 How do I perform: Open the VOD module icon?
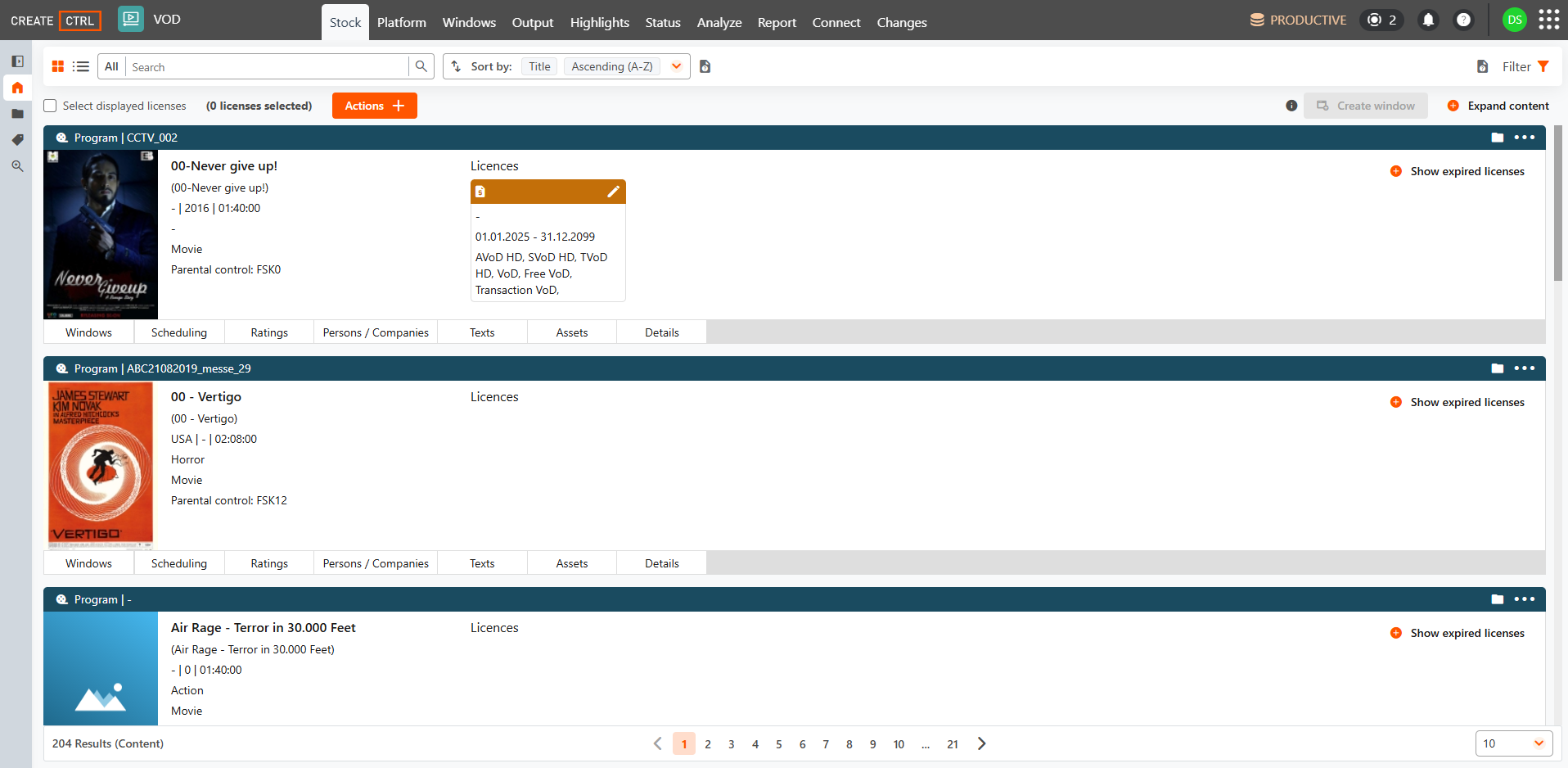tap(131, 20)
